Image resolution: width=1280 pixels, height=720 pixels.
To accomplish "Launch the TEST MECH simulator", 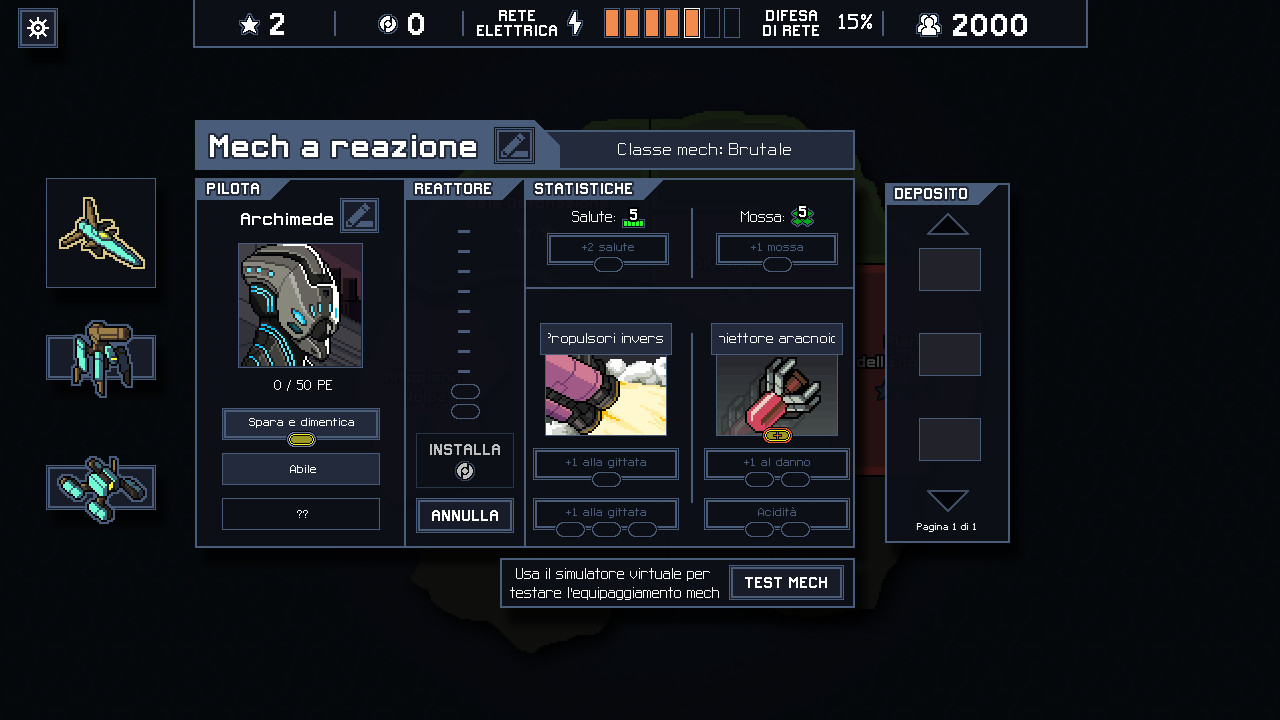I will click(x=786, y=583).
